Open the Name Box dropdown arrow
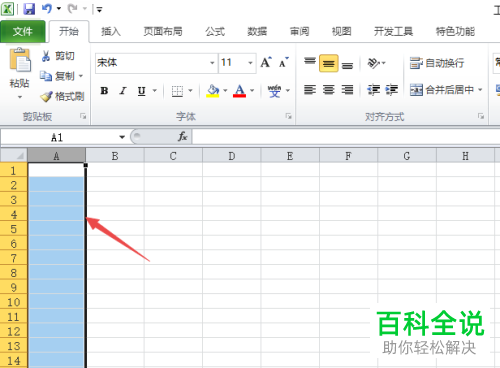Viewport: 500px width, 368px height. click(x=122, y=137)
